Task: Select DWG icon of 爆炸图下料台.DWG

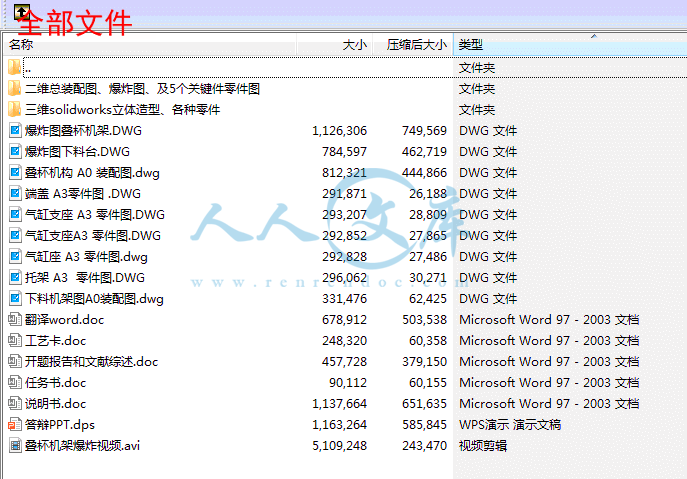Action: pyautogui.click(x=15, y=152)
